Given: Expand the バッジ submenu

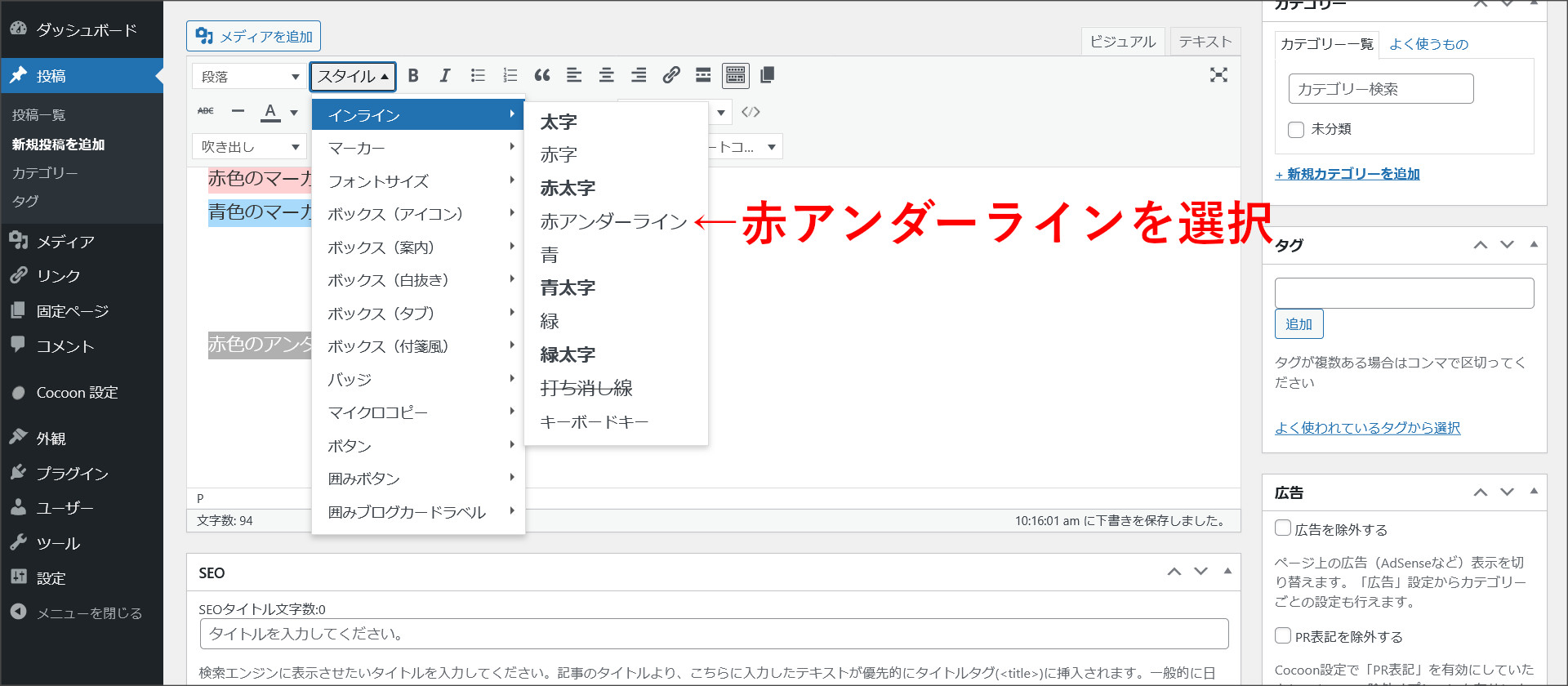Looking at the screenshot, I should tap(418, 380).
